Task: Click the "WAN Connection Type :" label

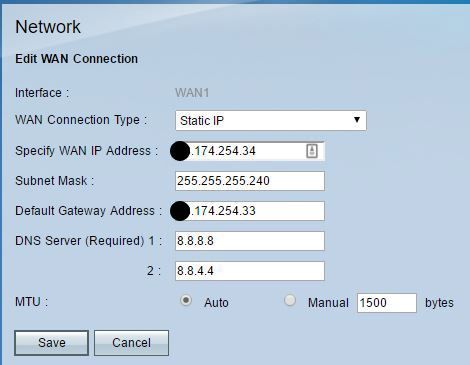Action: click(81, 120)
